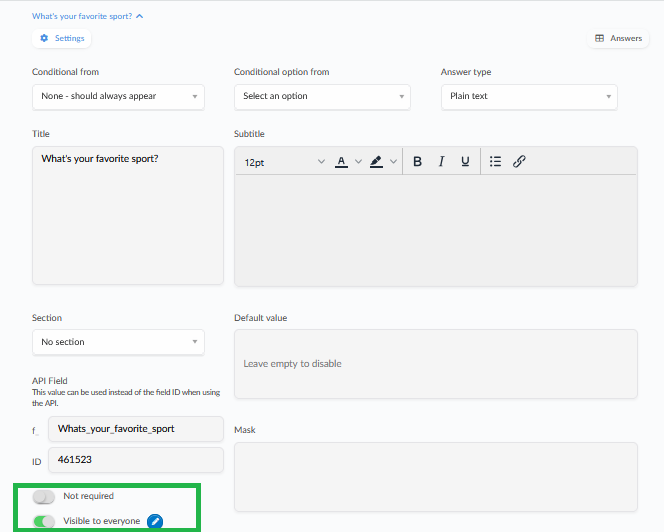Toggle the Not required switch

click(44, 497)
